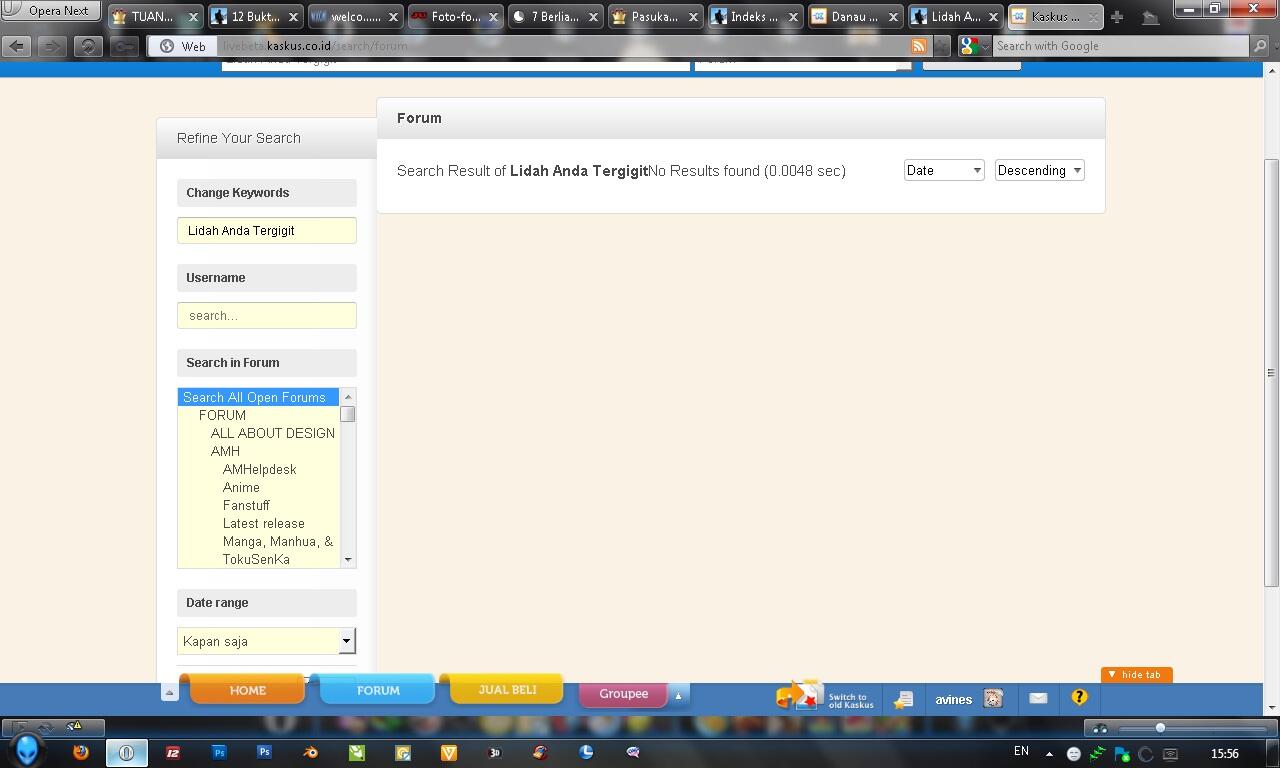Adjust the Opera zoom slider
This screenshot has height=768, width=1280.
[1160, 728]
